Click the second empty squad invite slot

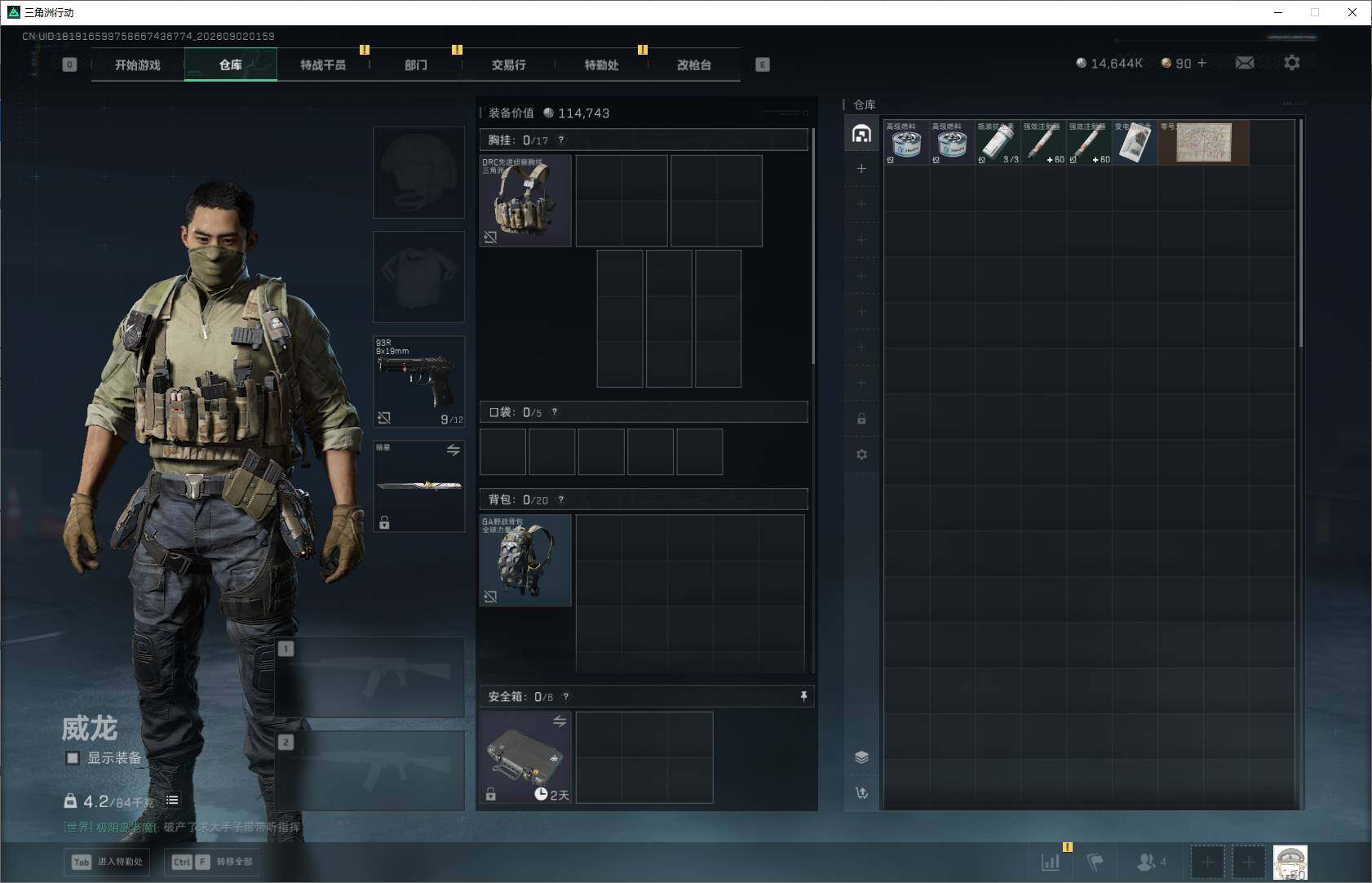[1249, 862]
